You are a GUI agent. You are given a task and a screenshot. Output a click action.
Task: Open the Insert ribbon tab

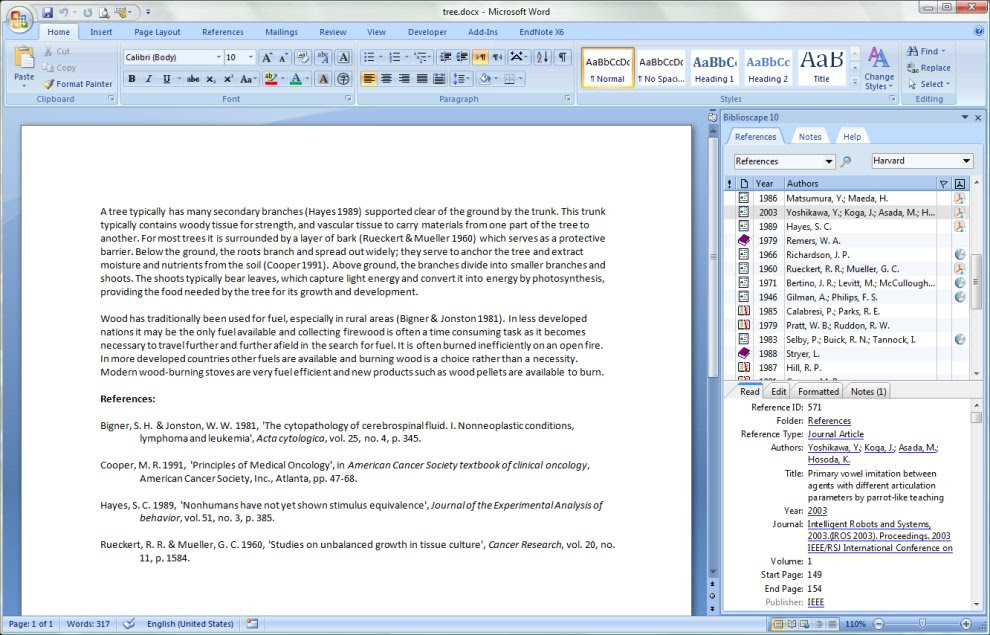click(100, 32)
